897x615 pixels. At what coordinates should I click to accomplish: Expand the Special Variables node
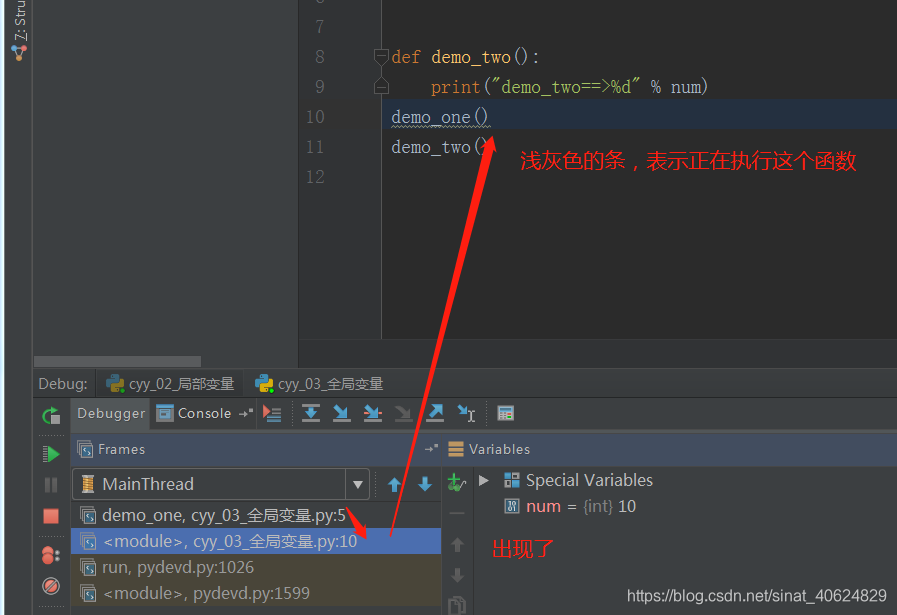[x=483, y=481]
